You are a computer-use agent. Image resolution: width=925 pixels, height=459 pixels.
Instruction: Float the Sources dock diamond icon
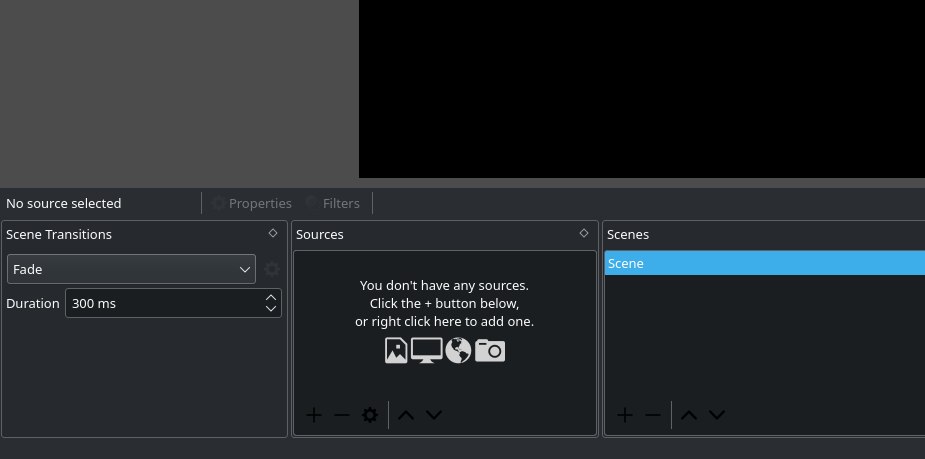(583, 233)
